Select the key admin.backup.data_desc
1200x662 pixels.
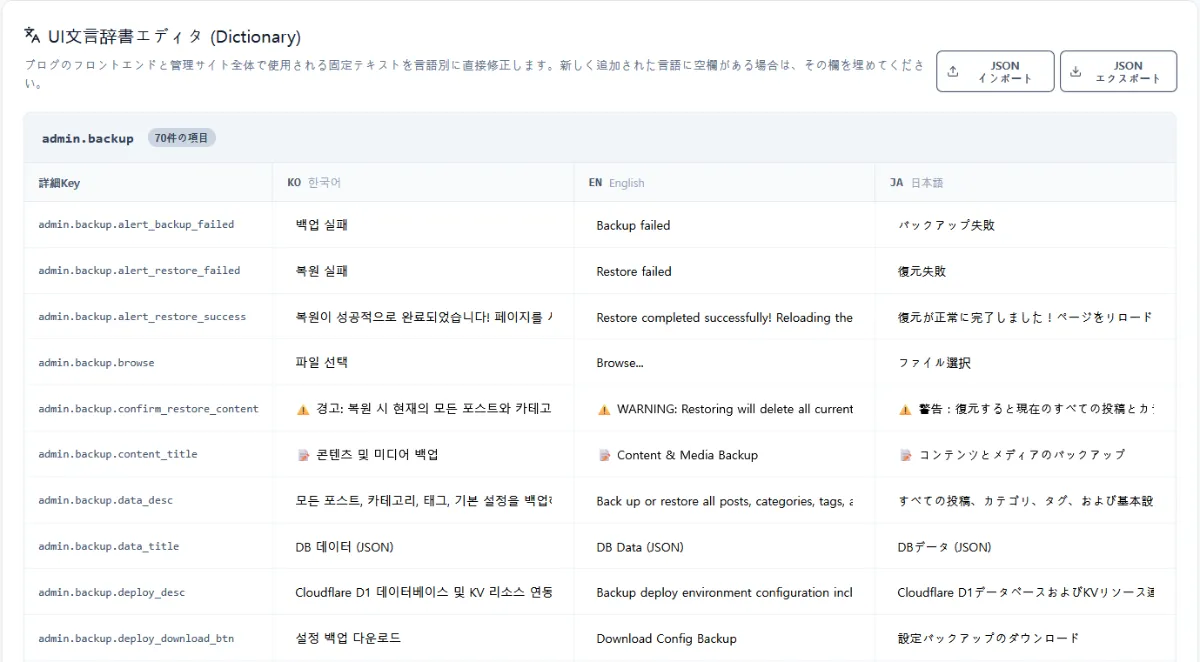105,501
